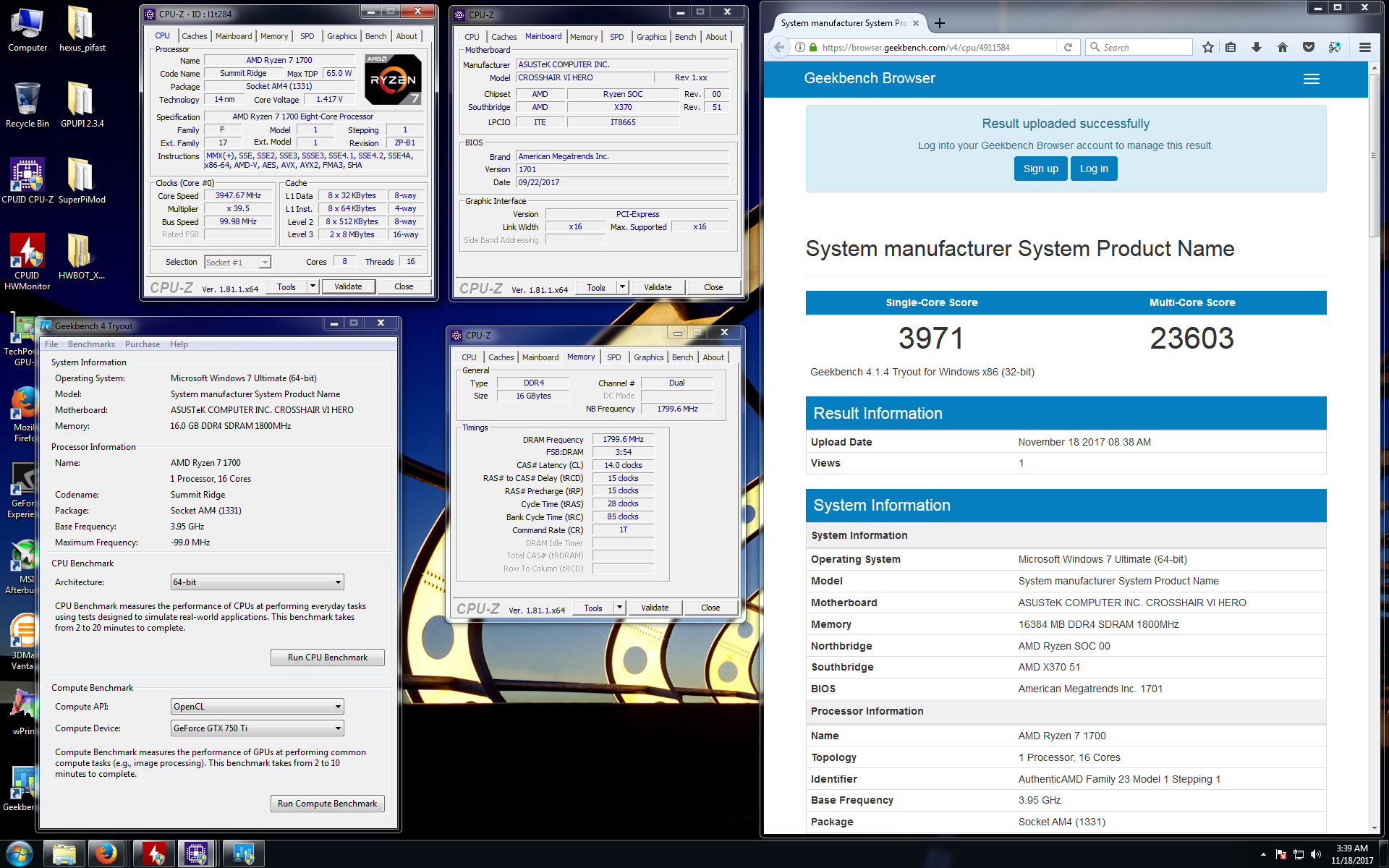The height and width of the screenshot is (868, 1389).
Task: Click the Ryzen 7 logo in CPU-Z
Action: (393, 80)
